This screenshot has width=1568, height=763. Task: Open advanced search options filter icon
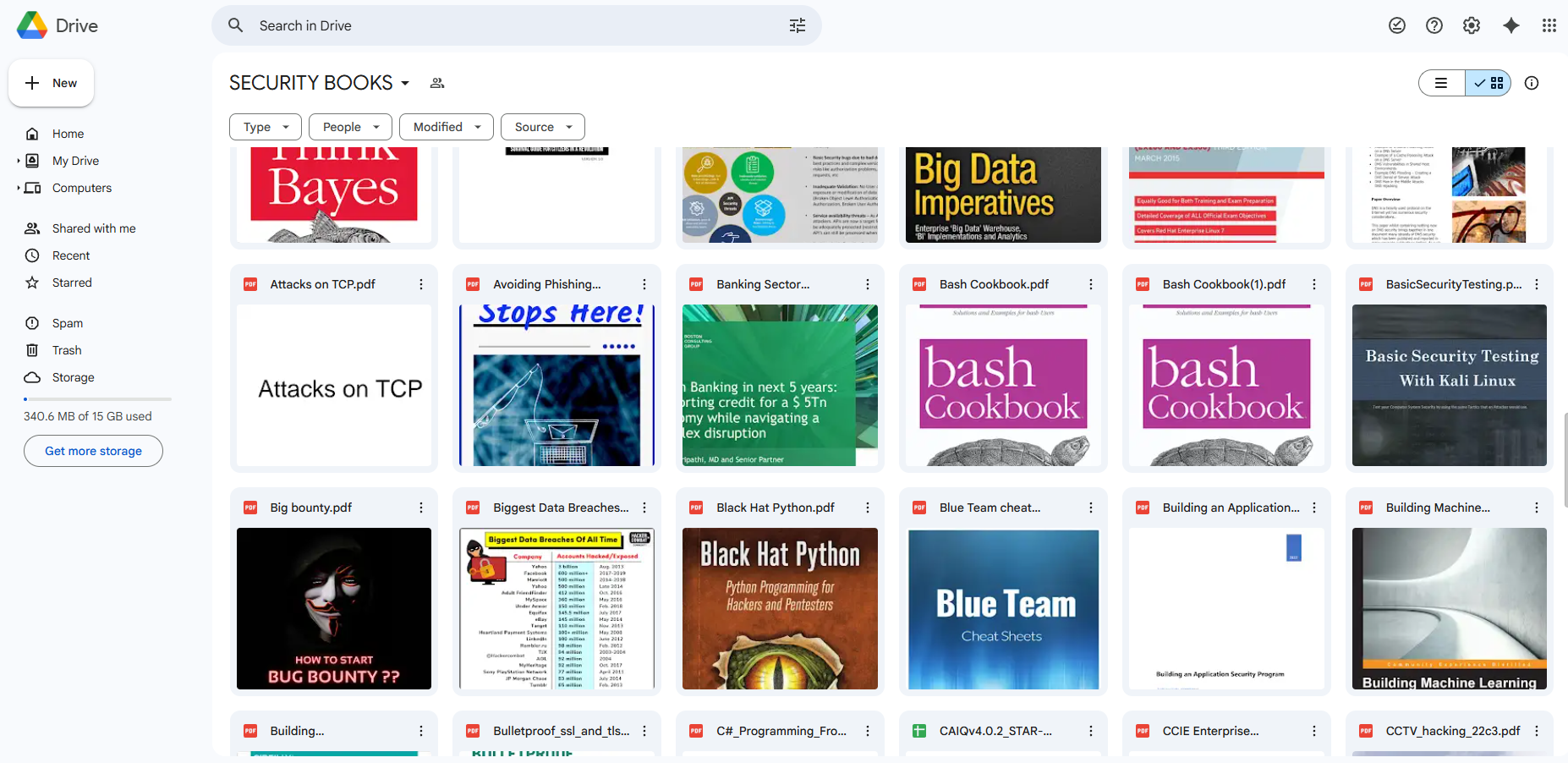pyautogui.click(x=798, y=25)
